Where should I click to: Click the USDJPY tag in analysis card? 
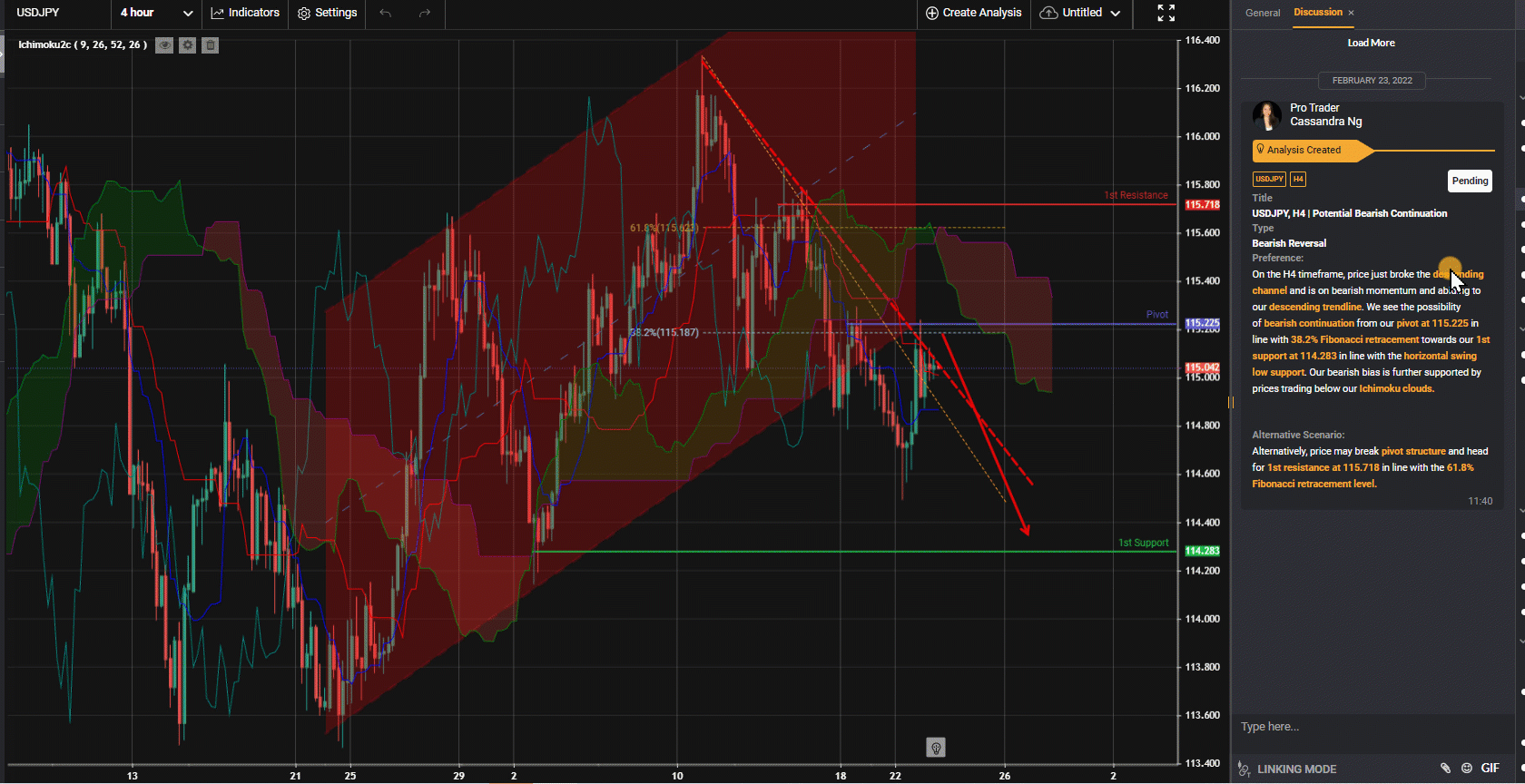[x=1269, y=180]
